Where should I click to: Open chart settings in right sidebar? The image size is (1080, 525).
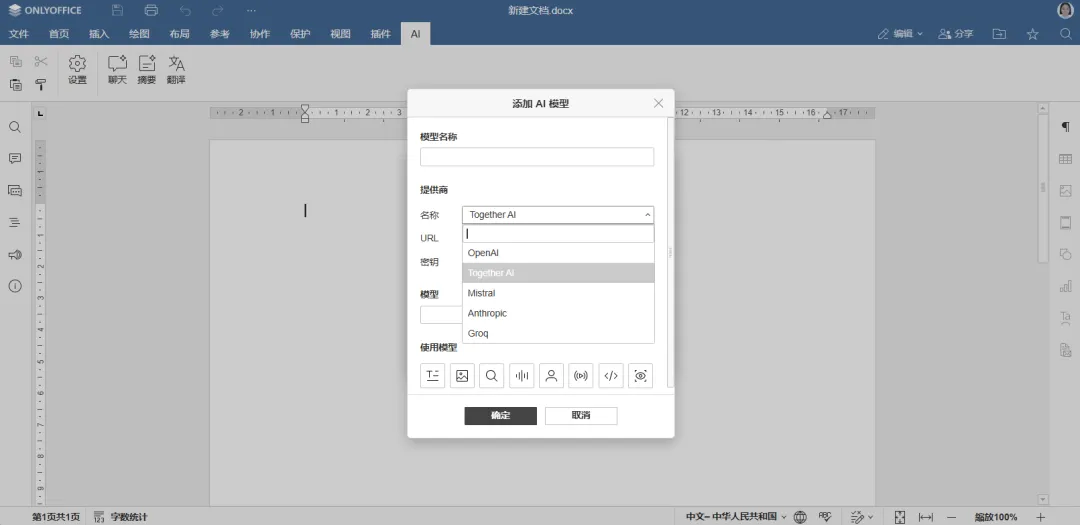coord(1066,286)
